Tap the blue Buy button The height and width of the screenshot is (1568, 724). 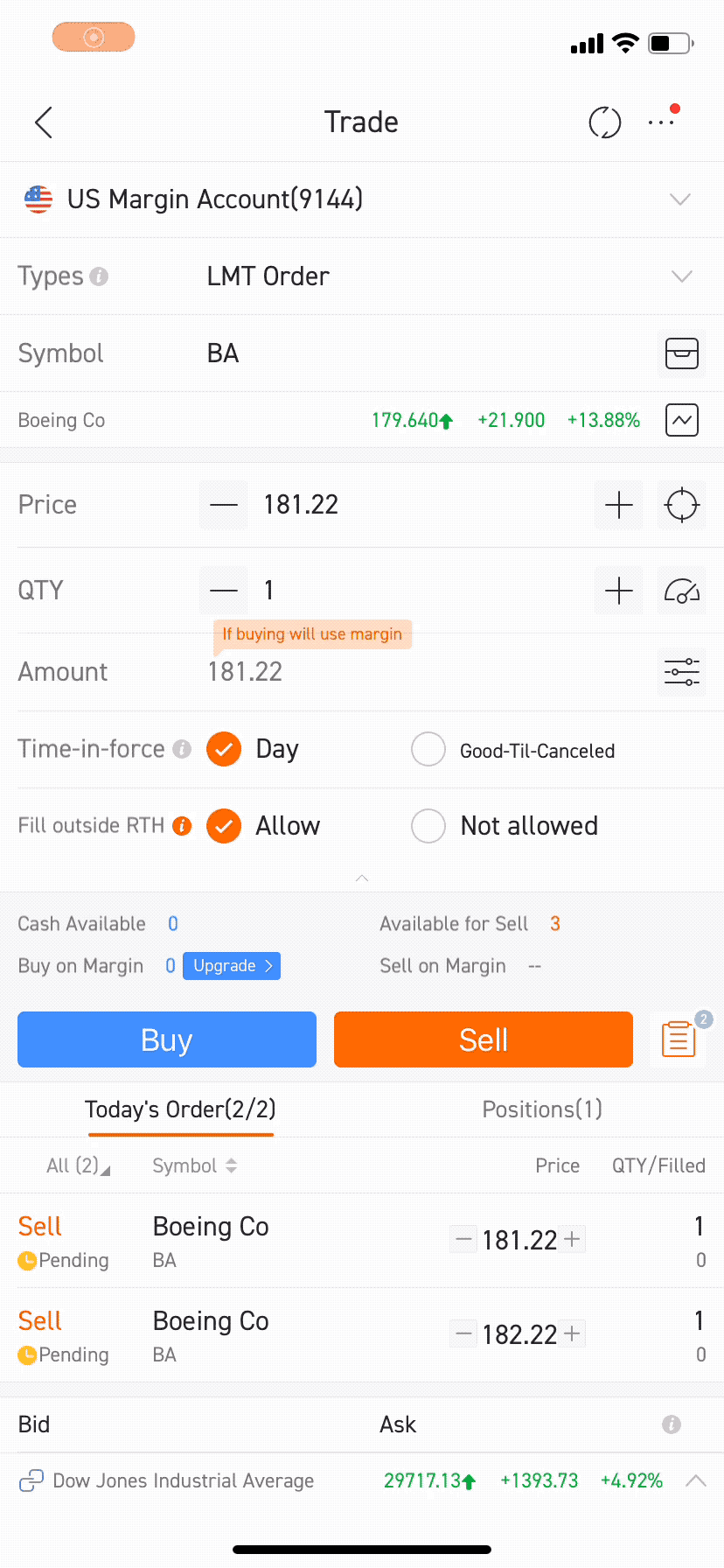coord(167,1039)
